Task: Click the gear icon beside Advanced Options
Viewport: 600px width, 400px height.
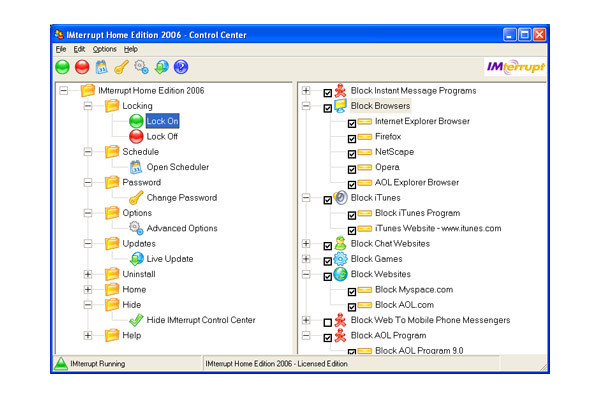Action: 136,228
